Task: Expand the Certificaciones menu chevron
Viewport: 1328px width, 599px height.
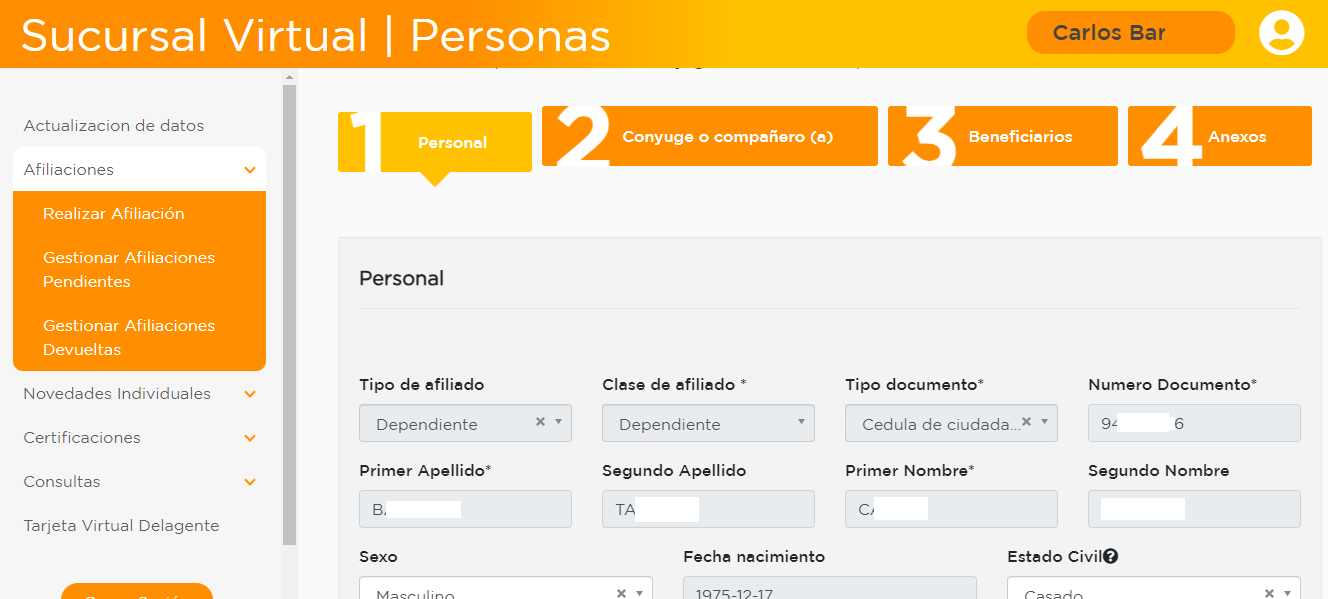Action: coord(250,438)
